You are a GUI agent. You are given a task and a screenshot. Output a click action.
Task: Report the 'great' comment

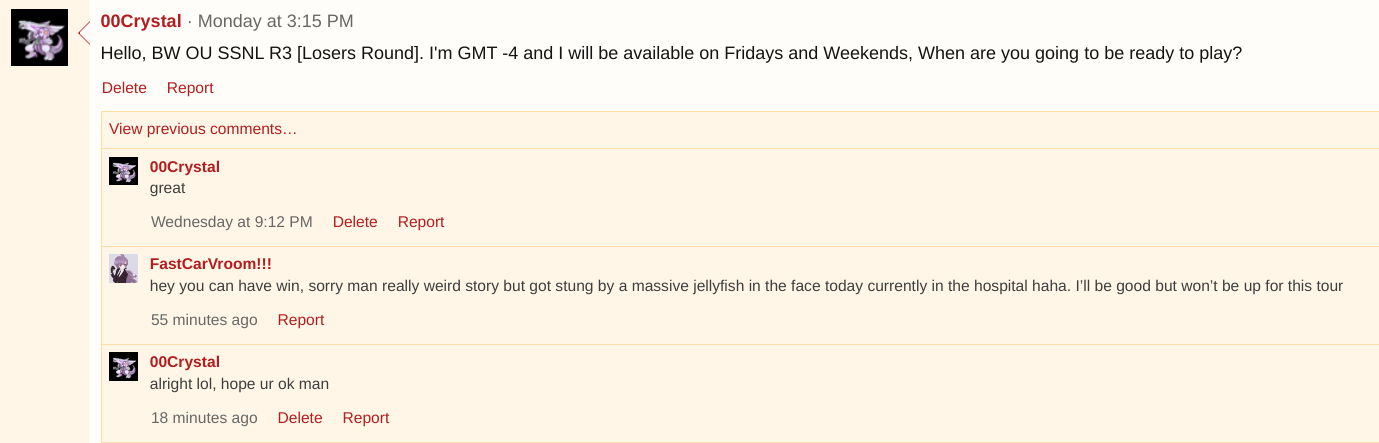tap(421, 222)
